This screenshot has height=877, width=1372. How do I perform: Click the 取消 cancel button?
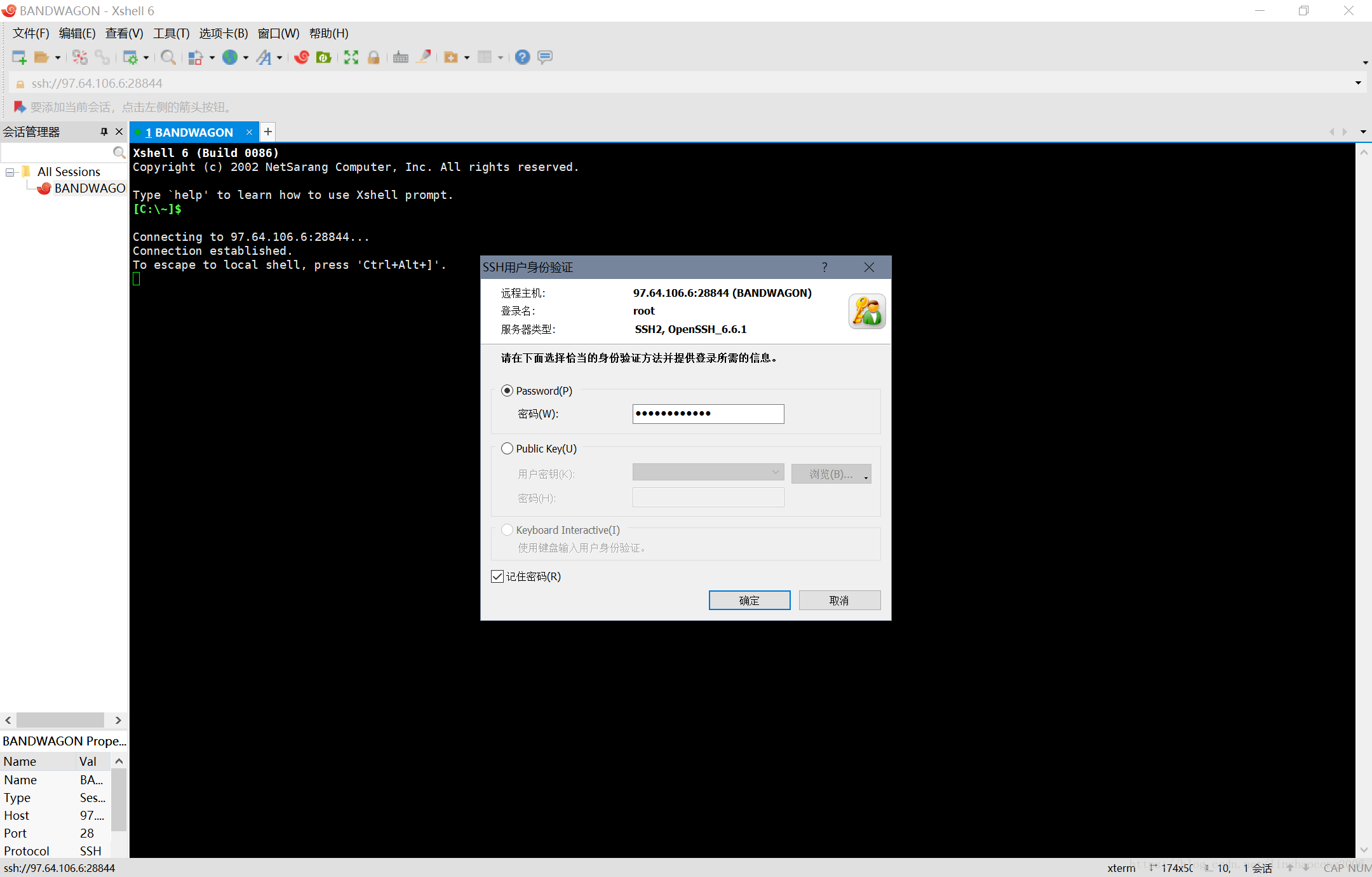pos(839,601)
